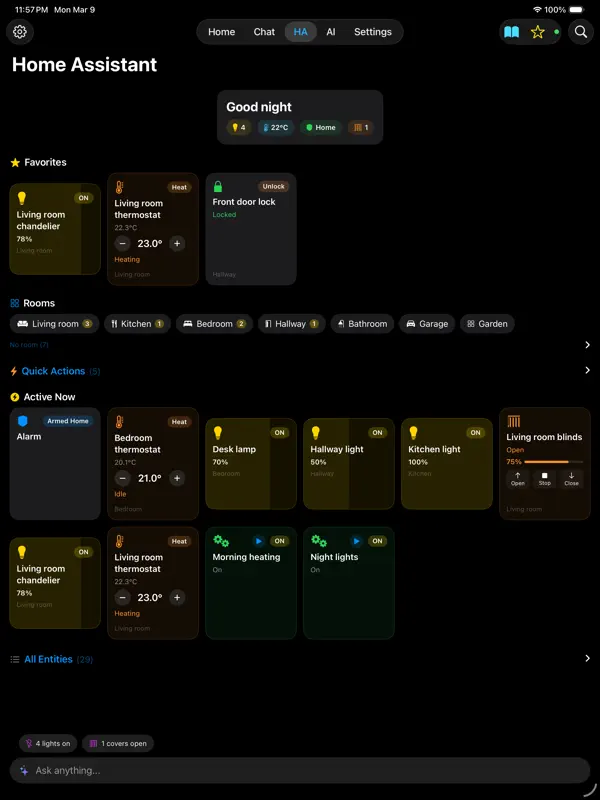Open the blinds with the Open arrow button
This screenshot has width=600, height=800.
(518, 479)
